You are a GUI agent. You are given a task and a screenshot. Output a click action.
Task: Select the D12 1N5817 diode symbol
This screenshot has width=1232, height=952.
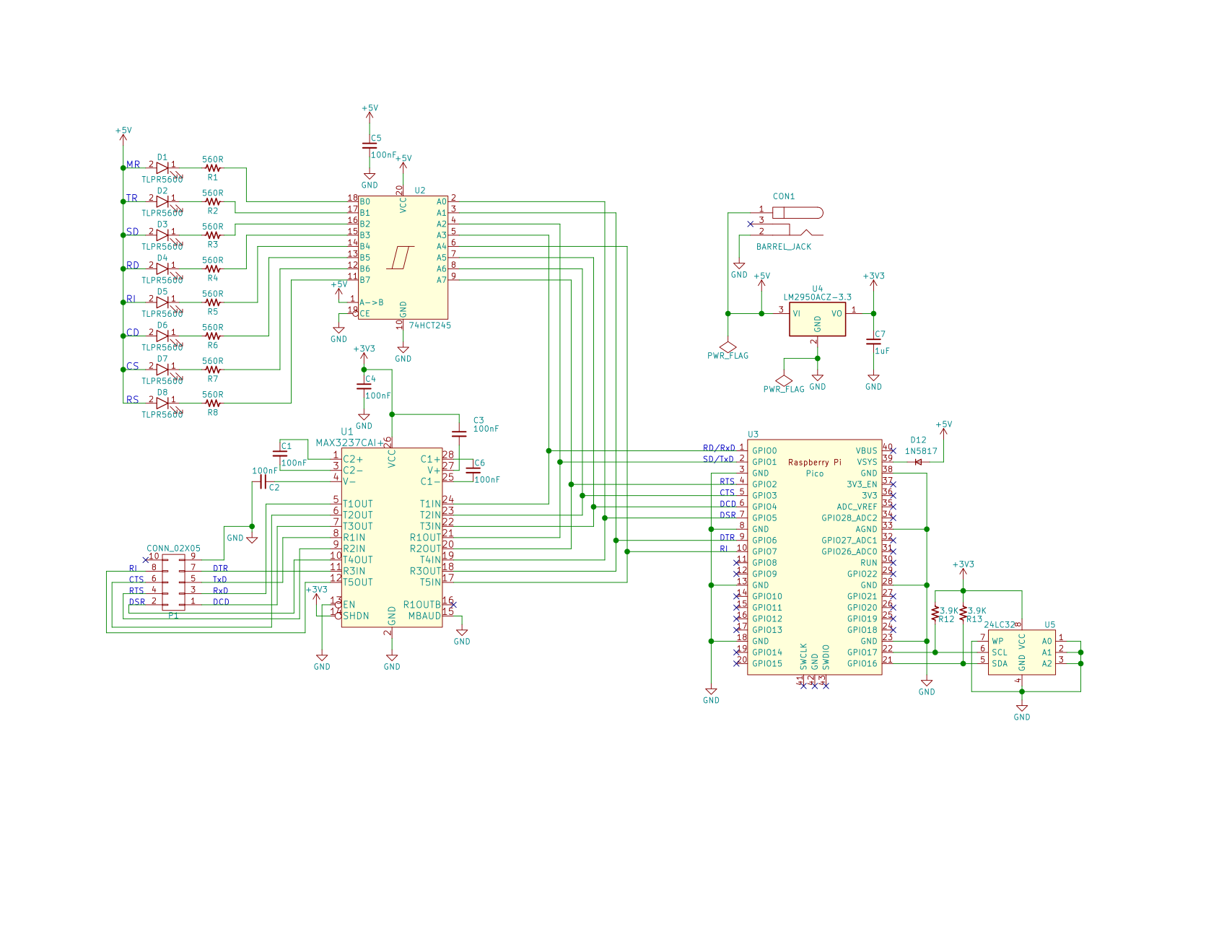coord(918,462)
